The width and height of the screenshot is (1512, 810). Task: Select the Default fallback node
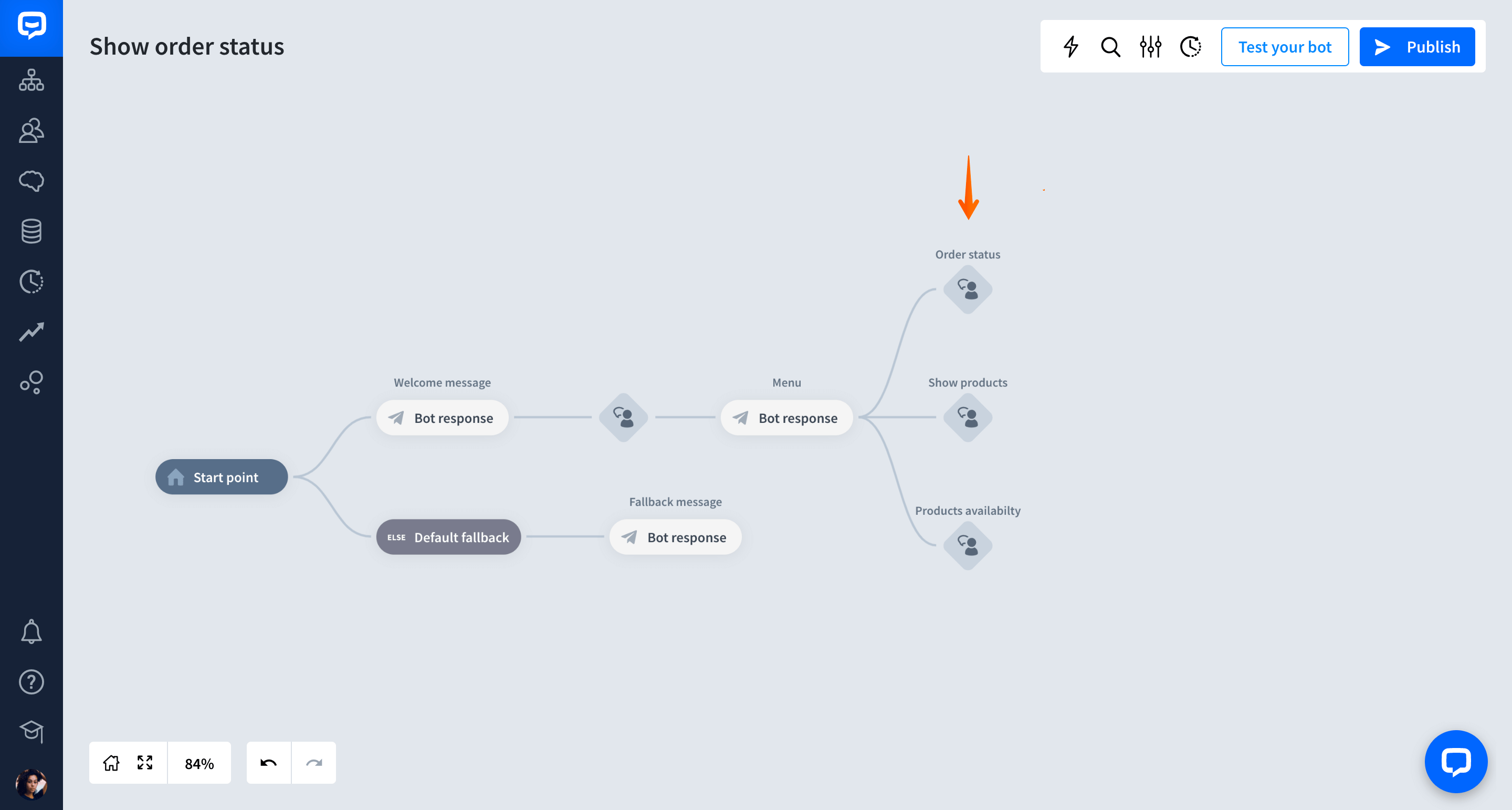[448, 537]
